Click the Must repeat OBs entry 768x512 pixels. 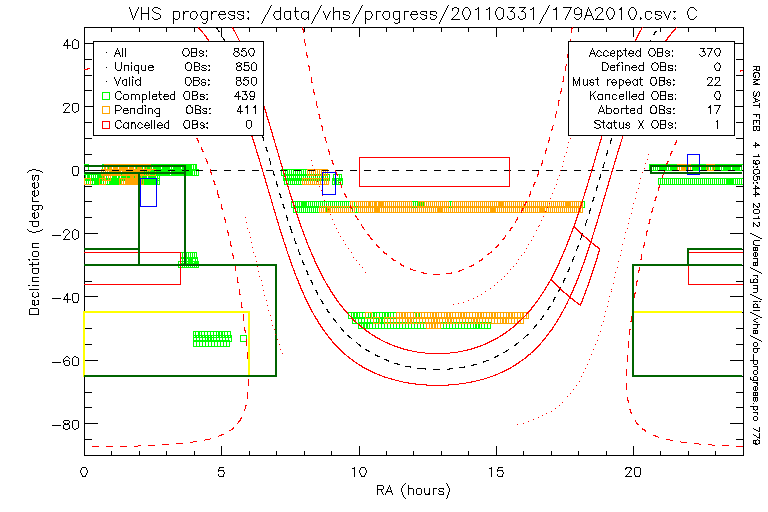(x=622, y=81)
